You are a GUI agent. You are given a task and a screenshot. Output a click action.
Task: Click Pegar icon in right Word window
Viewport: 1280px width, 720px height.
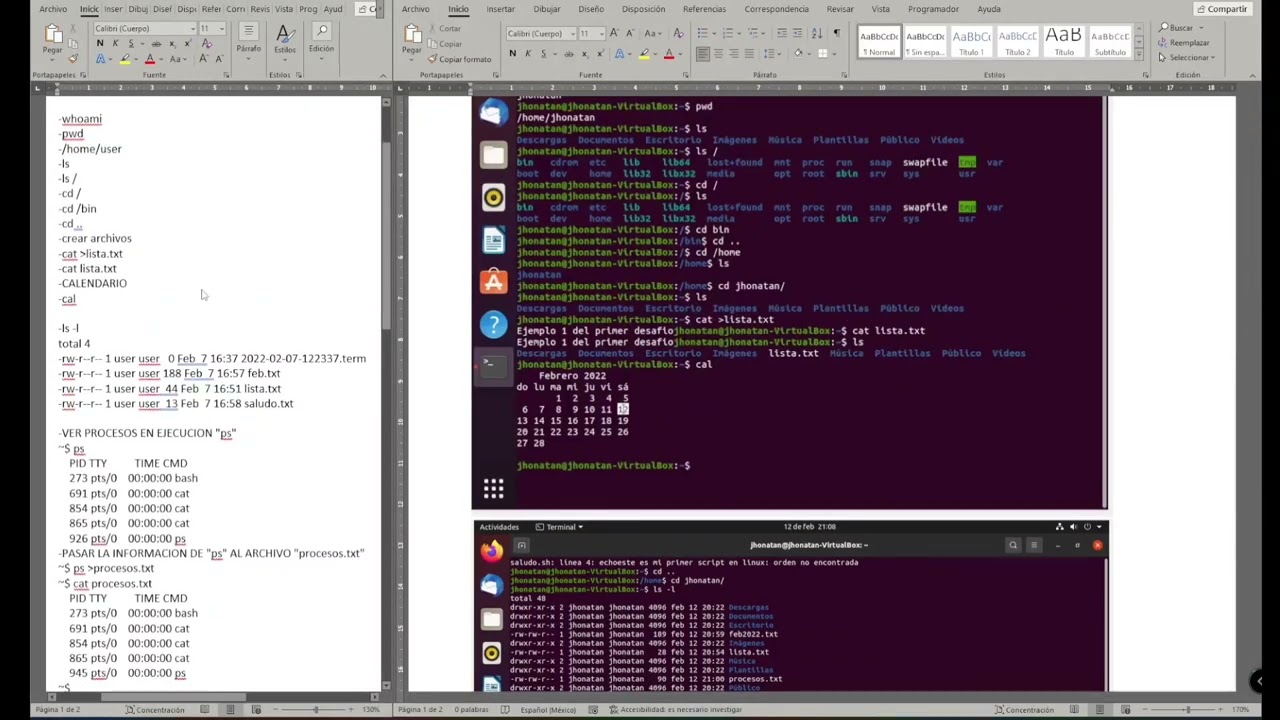point(412,31)
